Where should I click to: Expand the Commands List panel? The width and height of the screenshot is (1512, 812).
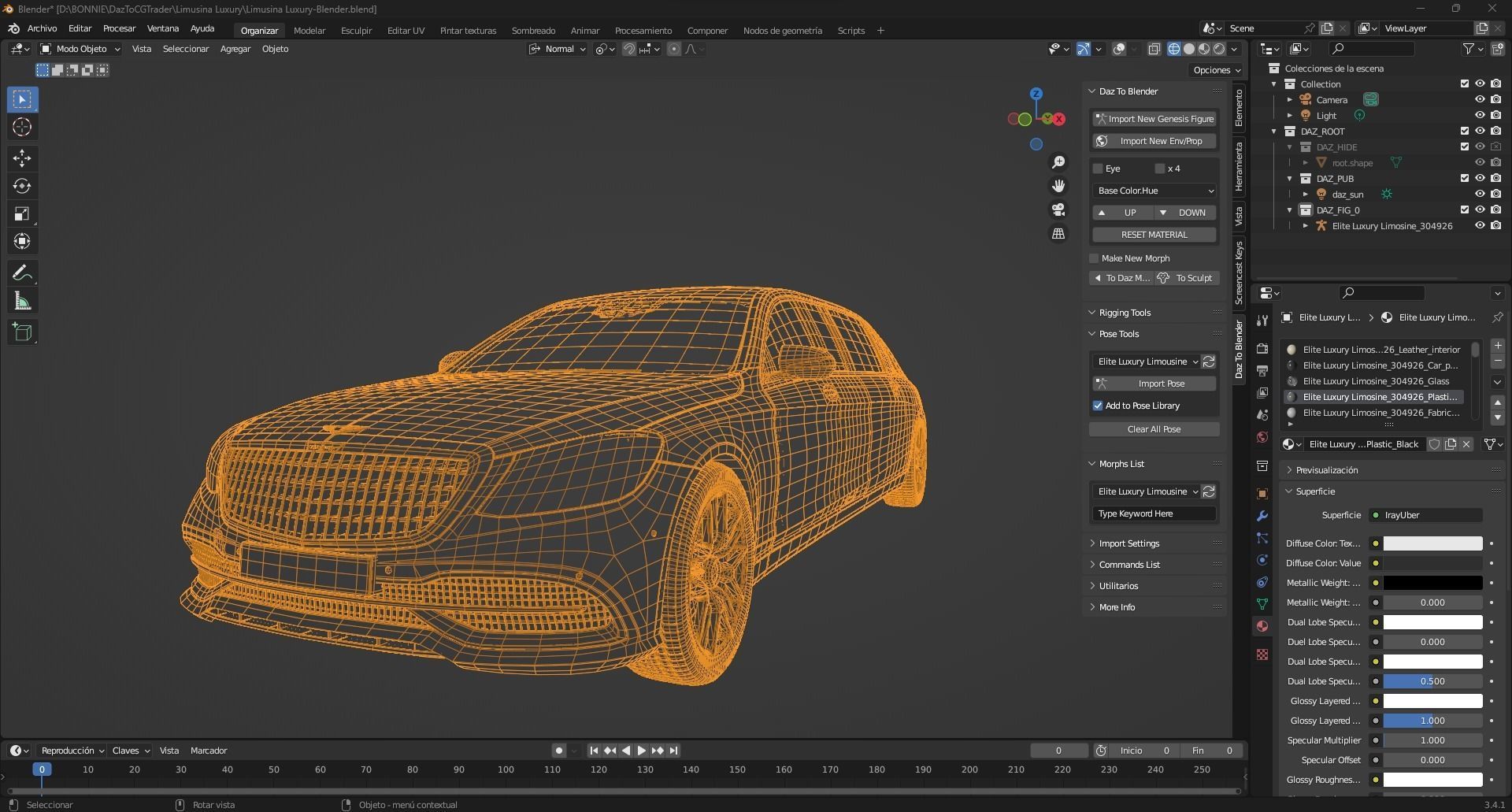[x=1129, y=565]
